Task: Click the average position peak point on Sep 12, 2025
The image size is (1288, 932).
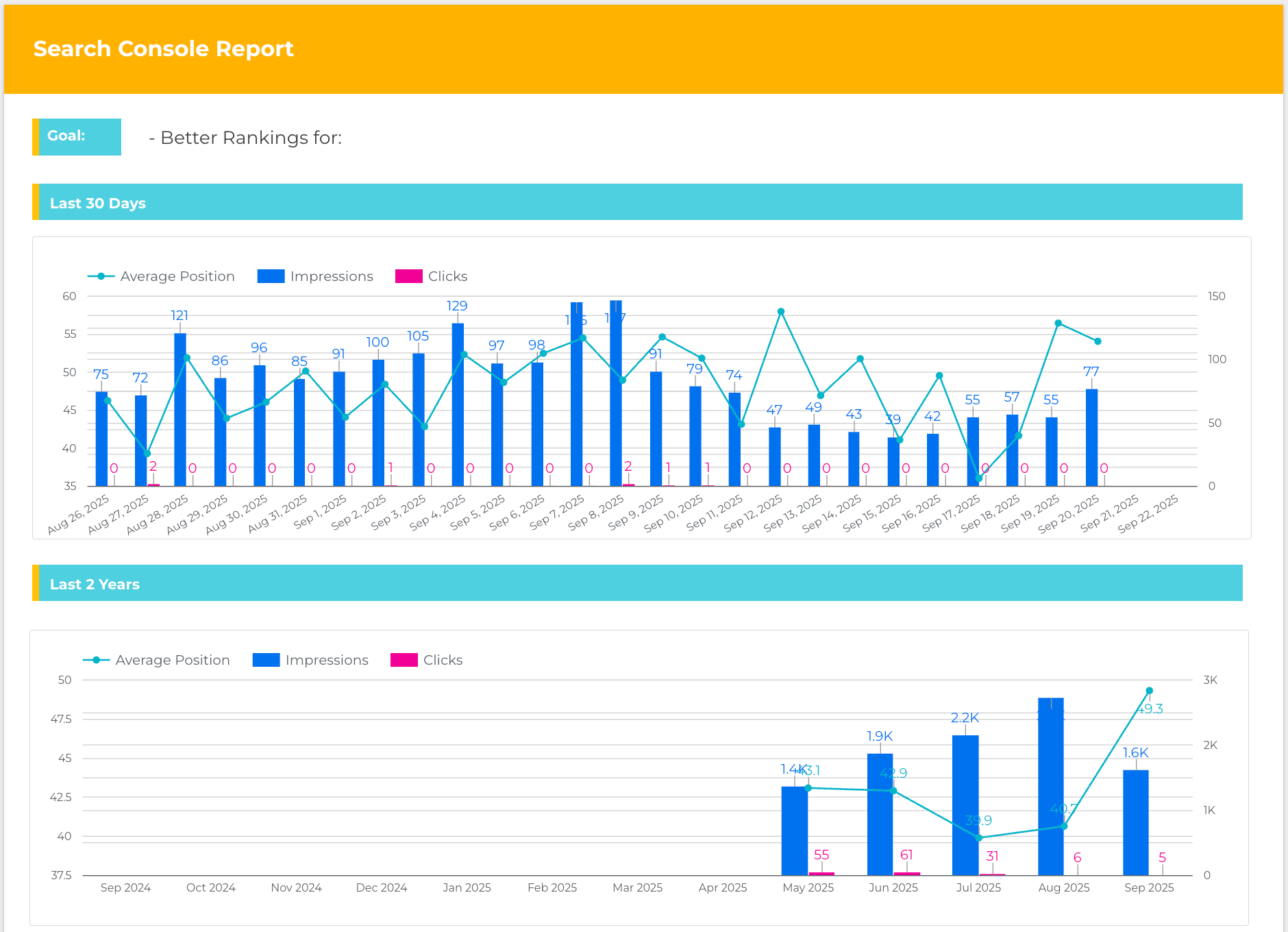Action: (781, 312)
